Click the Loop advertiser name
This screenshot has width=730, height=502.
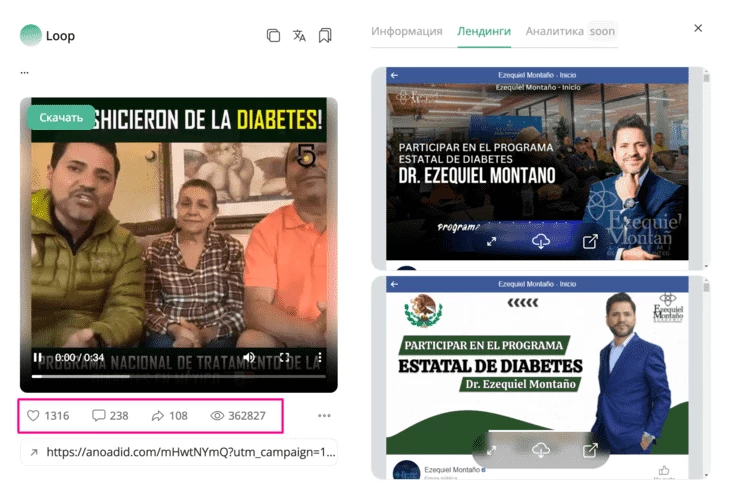pyautogui.click(x=61, y=36)
